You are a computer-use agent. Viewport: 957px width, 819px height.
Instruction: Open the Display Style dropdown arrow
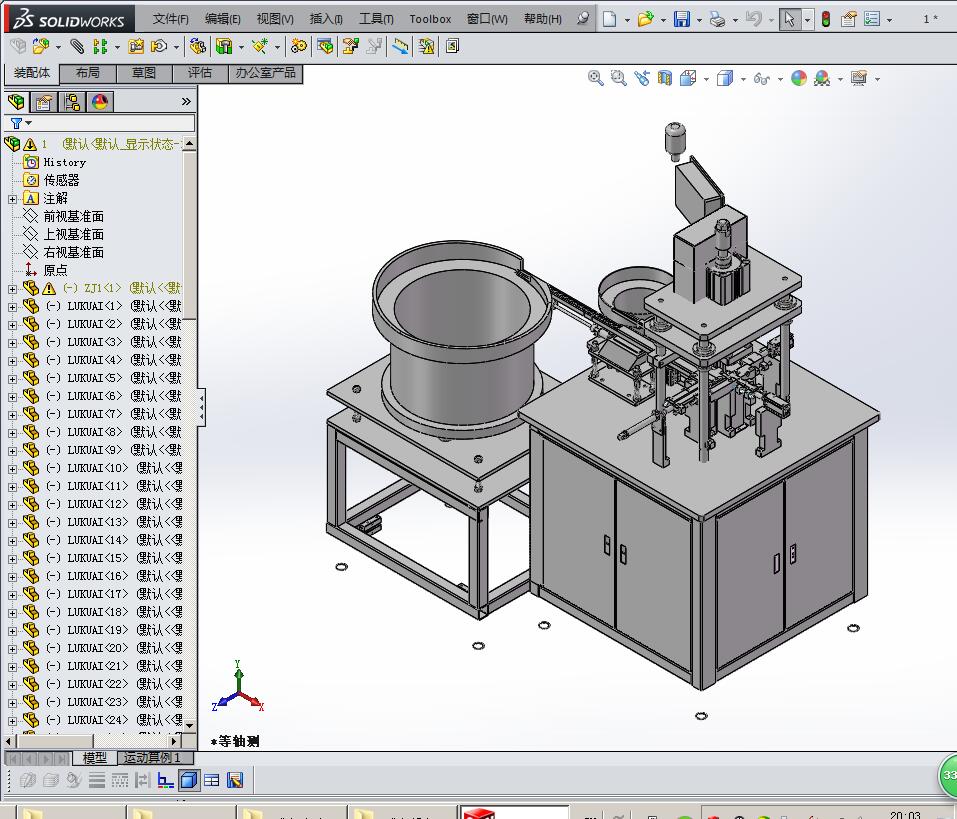pyautogui.click(x=742, y=77)
